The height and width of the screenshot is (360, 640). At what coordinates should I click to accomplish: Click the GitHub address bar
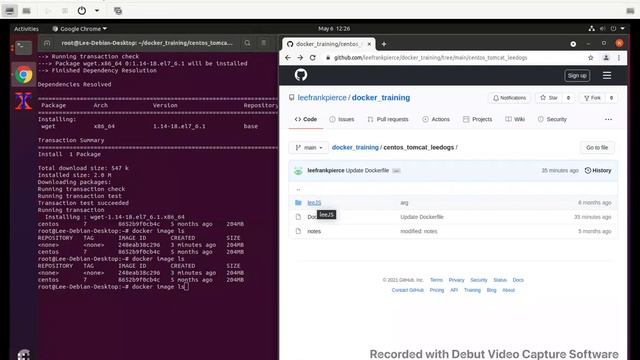click(431, 58)
